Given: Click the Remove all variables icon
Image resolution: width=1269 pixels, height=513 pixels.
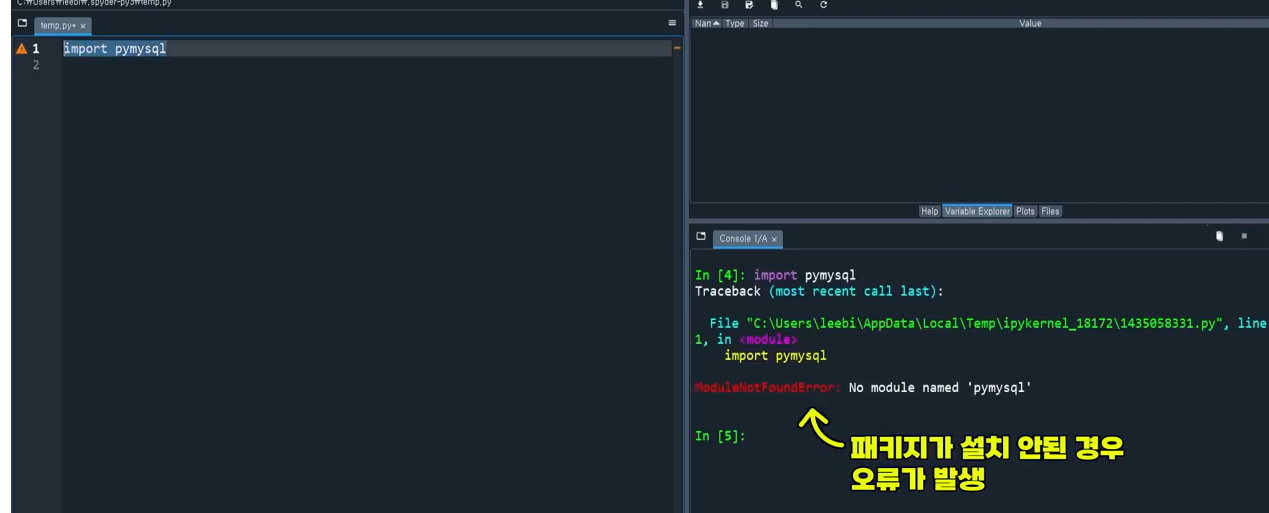Looking at the screenshot, I should click(x=774, y=5).
